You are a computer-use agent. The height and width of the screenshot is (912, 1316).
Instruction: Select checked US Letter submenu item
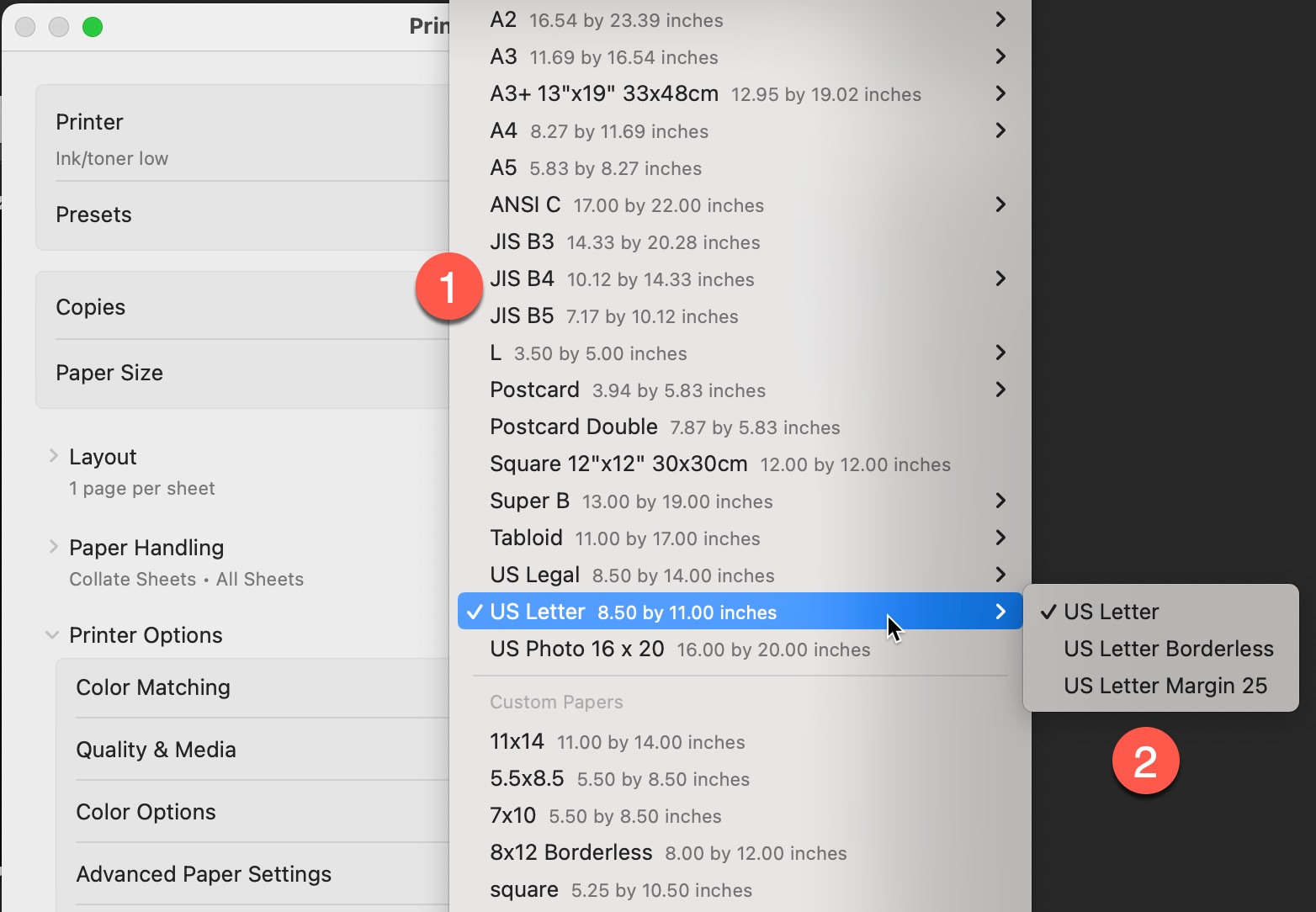1111,612
